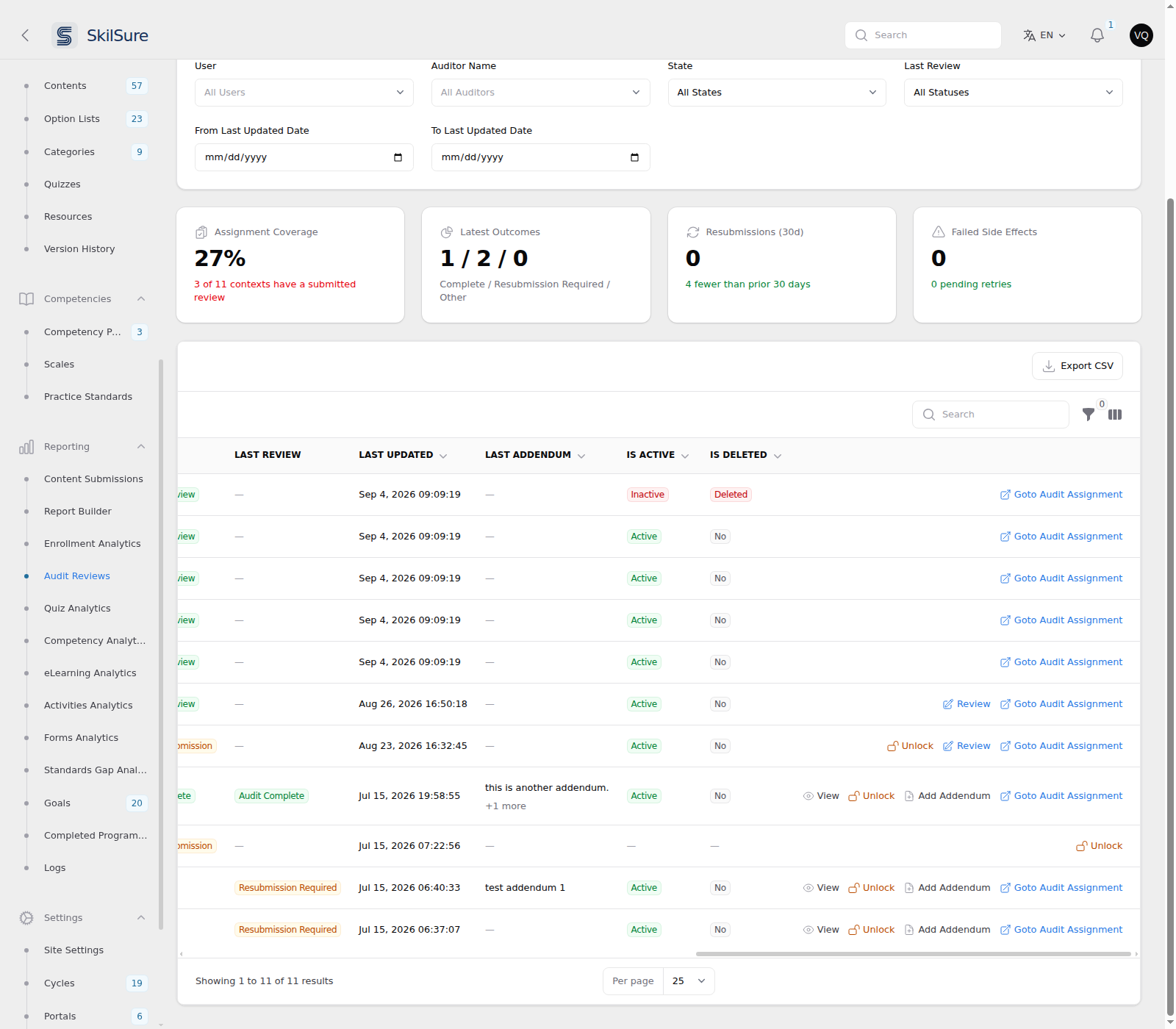Screen dimensions: 1176x1029
Task: Click the Reporting chart icon in sidebar
Action: pos(26,447)
